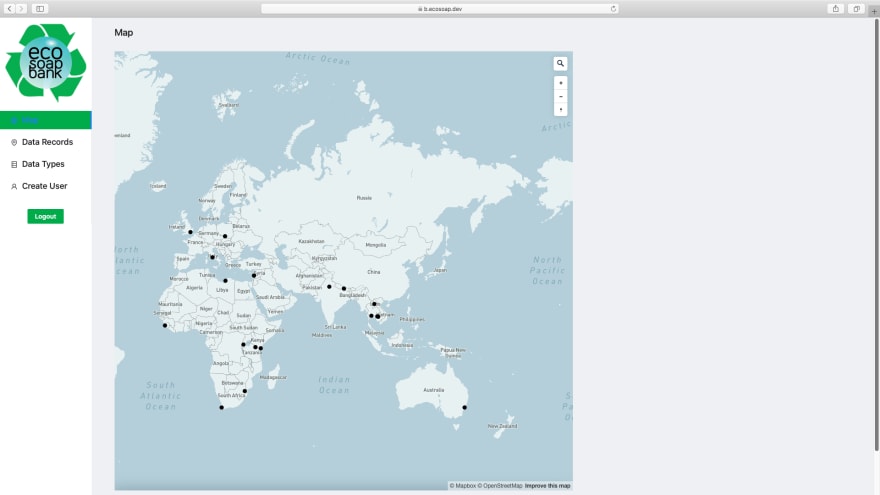Click the China label on map
Screen dimensions: 880x495
pos(374,272)
